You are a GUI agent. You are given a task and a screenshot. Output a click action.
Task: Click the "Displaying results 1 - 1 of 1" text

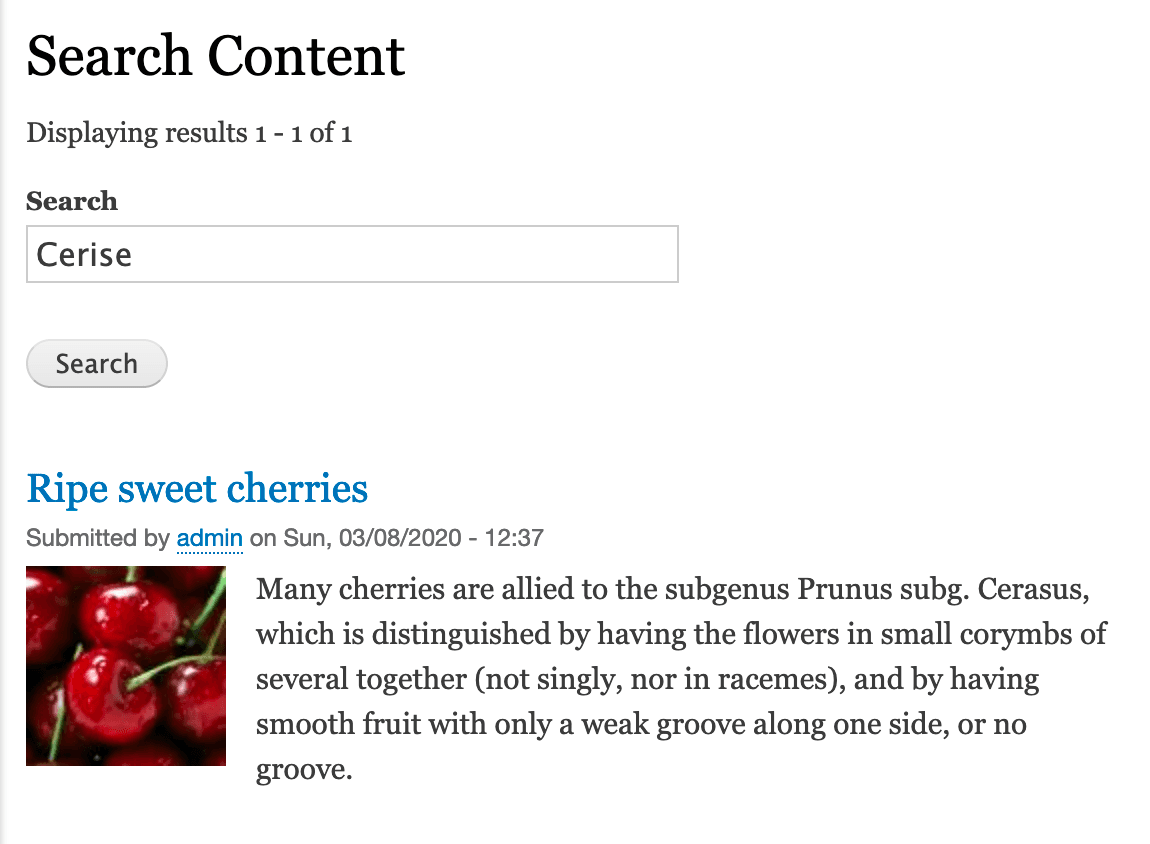pos(189,133)
